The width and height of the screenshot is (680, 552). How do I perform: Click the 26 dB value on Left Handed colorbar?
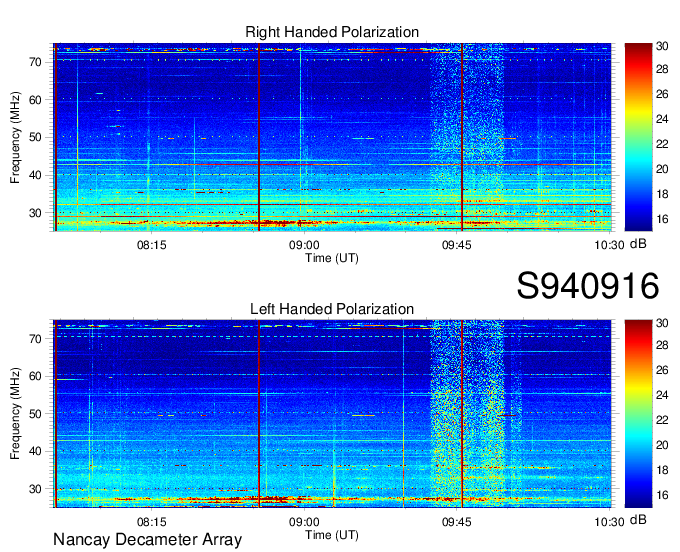click(662, 370)
